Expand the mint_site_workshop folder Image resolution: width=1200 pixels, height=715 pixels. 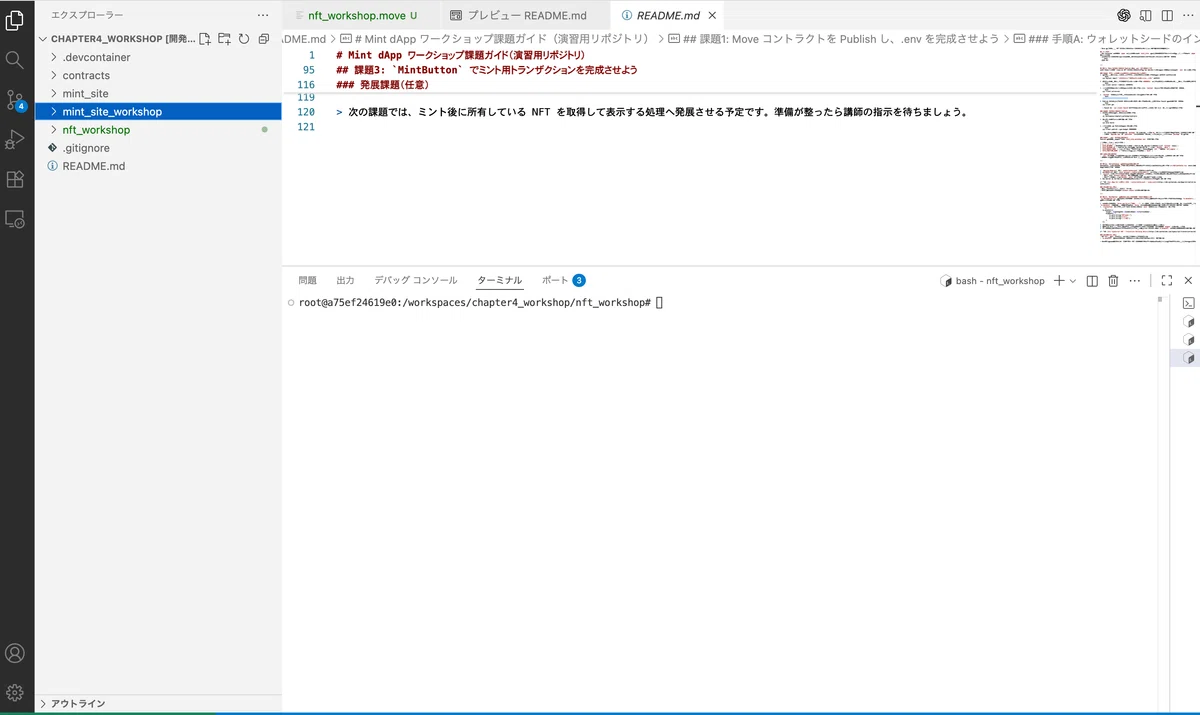tap(158, 111)
